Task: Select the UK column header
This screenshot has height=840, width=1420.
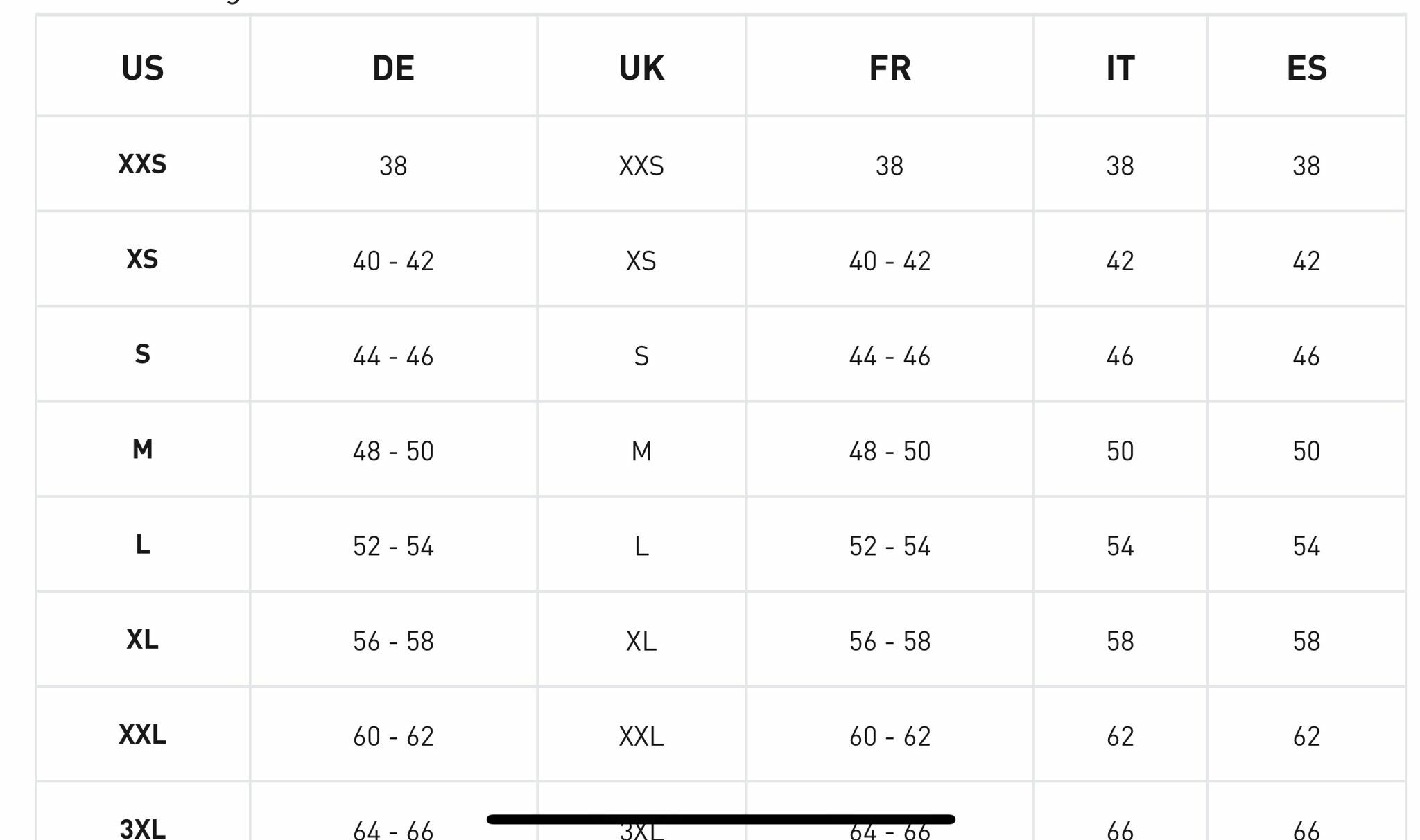Action: point(641,68)
